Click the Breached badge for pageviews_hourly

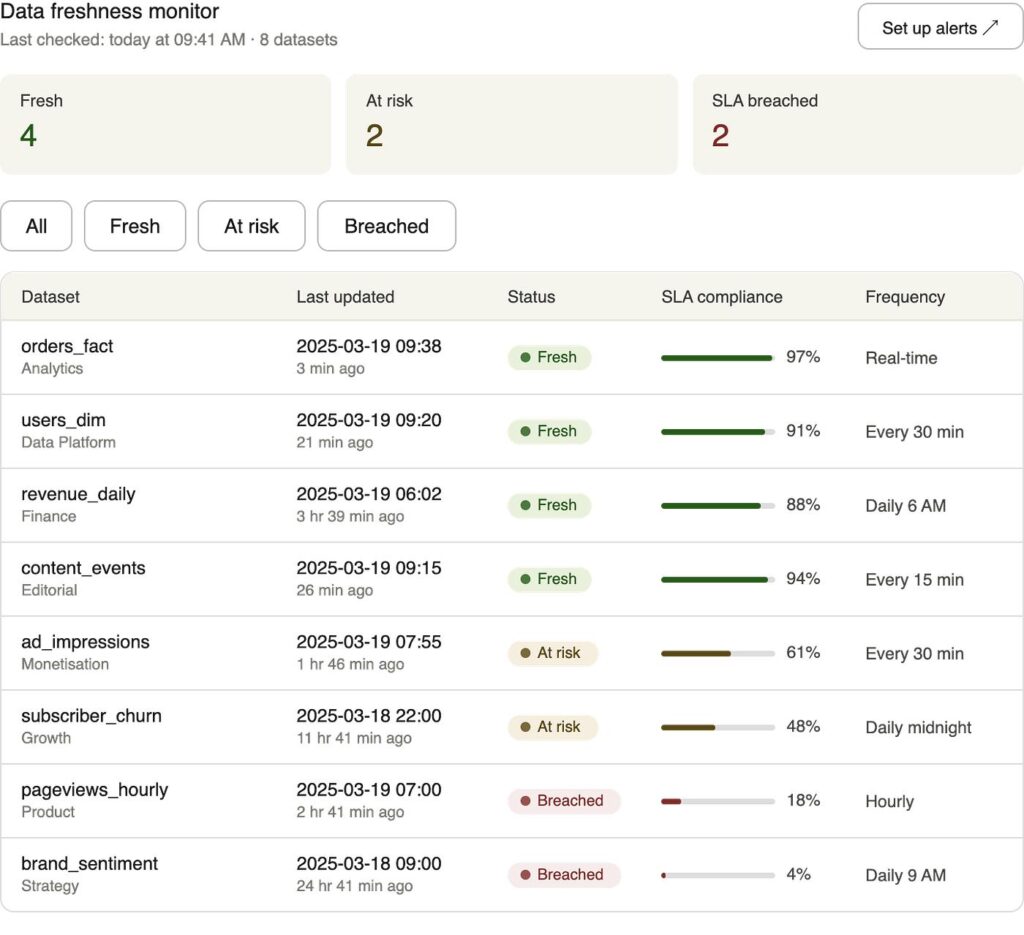point(564,800)
